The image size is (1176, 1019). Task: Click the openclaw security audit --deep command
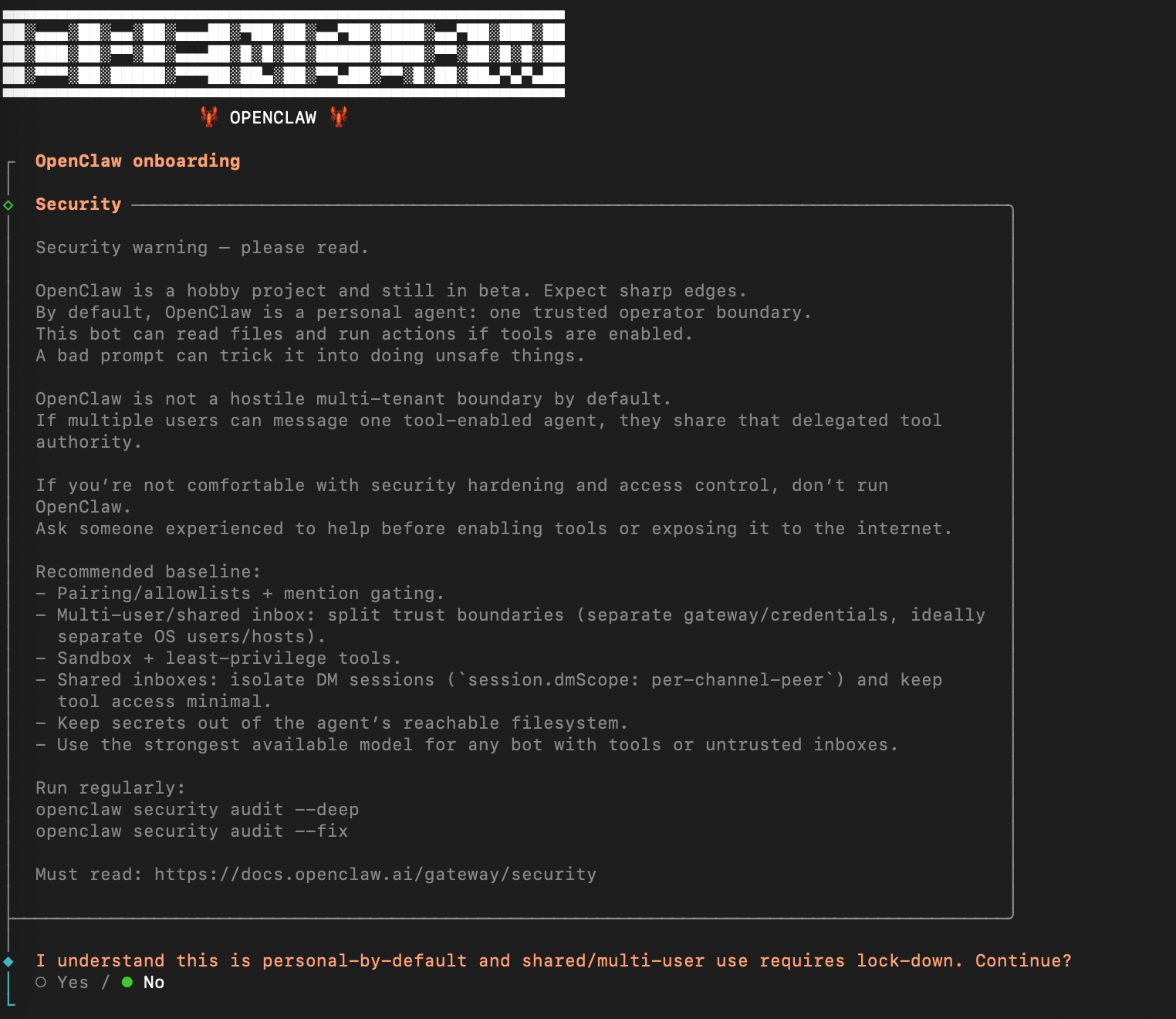pyautogui.click(x=197, y=809)
